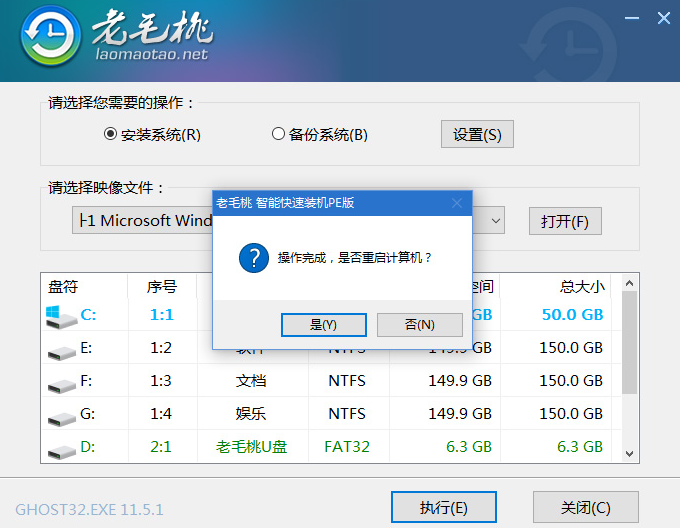Click the Windows drive icon for C:

coord(60,317)
